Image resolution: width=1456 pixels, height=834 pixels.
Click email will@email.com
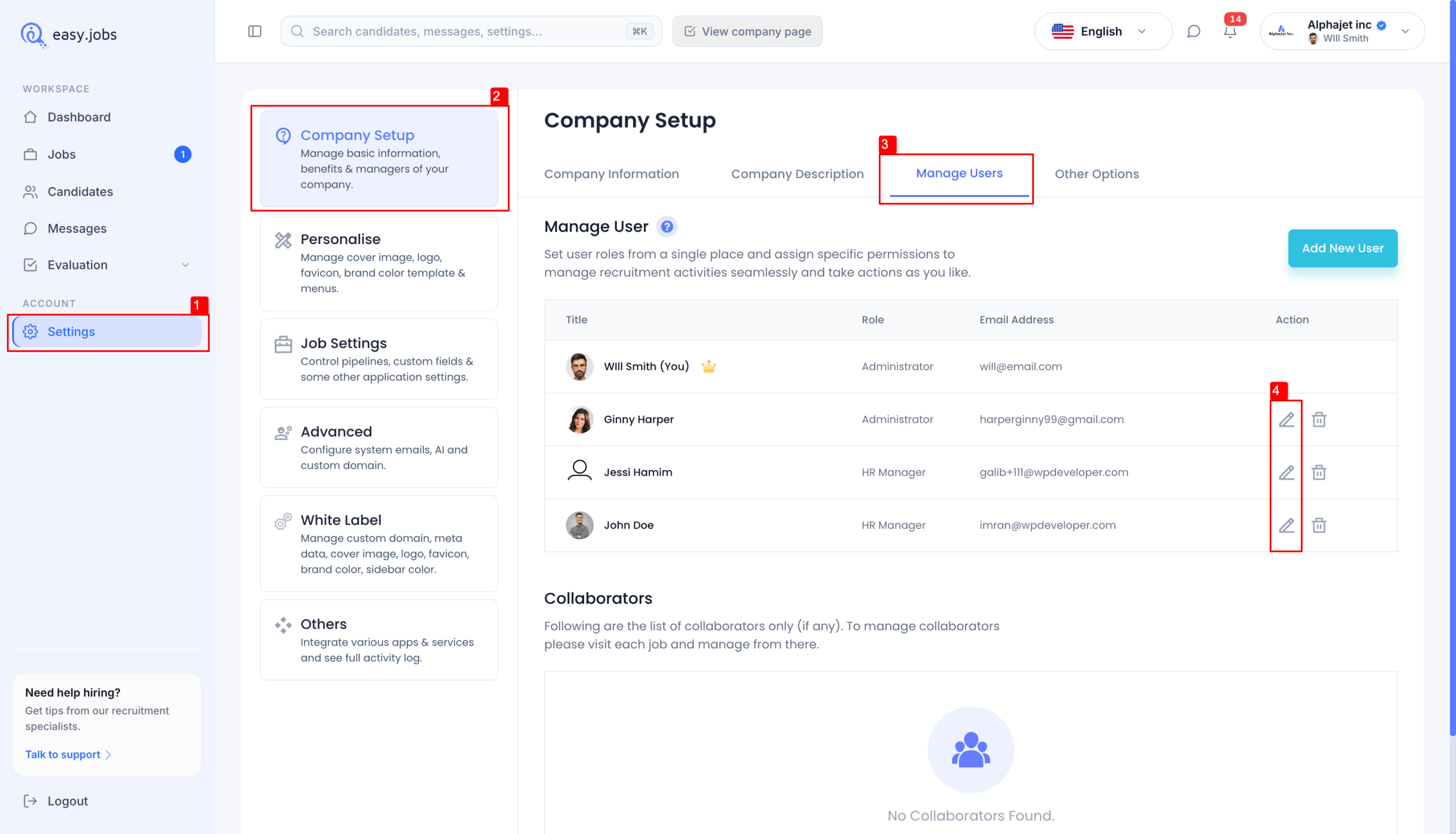[x=1020, y=366]
